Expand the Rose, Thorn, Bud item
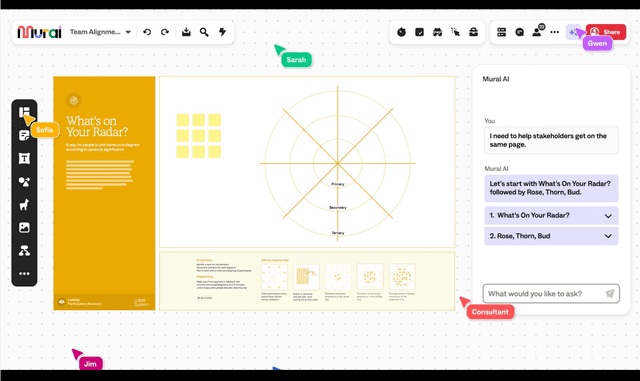Image resolution: width=640 pixels, height=381 pixels. 551,236
